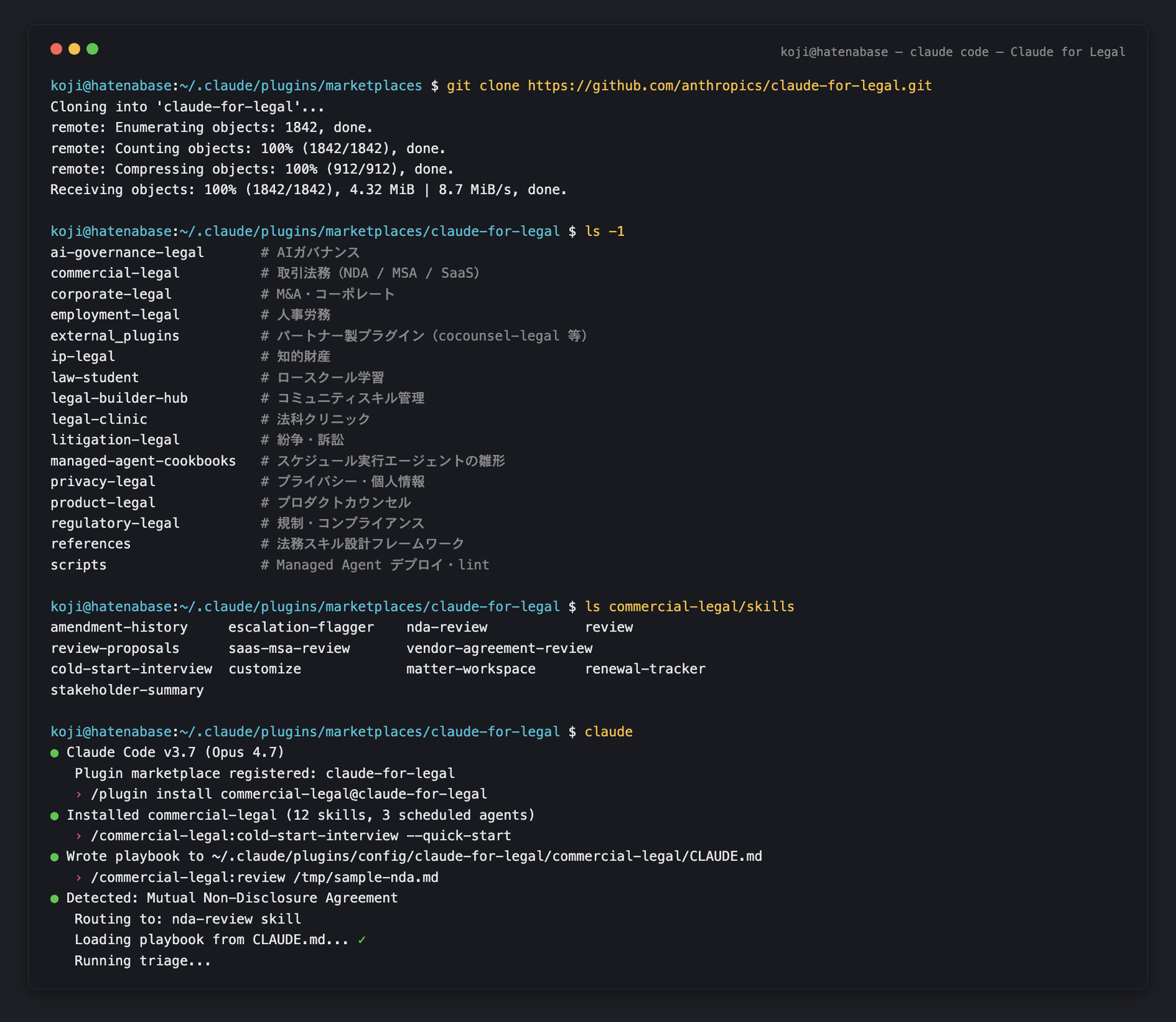Click the 'Cloning into' output line

(x=187, y=107)
